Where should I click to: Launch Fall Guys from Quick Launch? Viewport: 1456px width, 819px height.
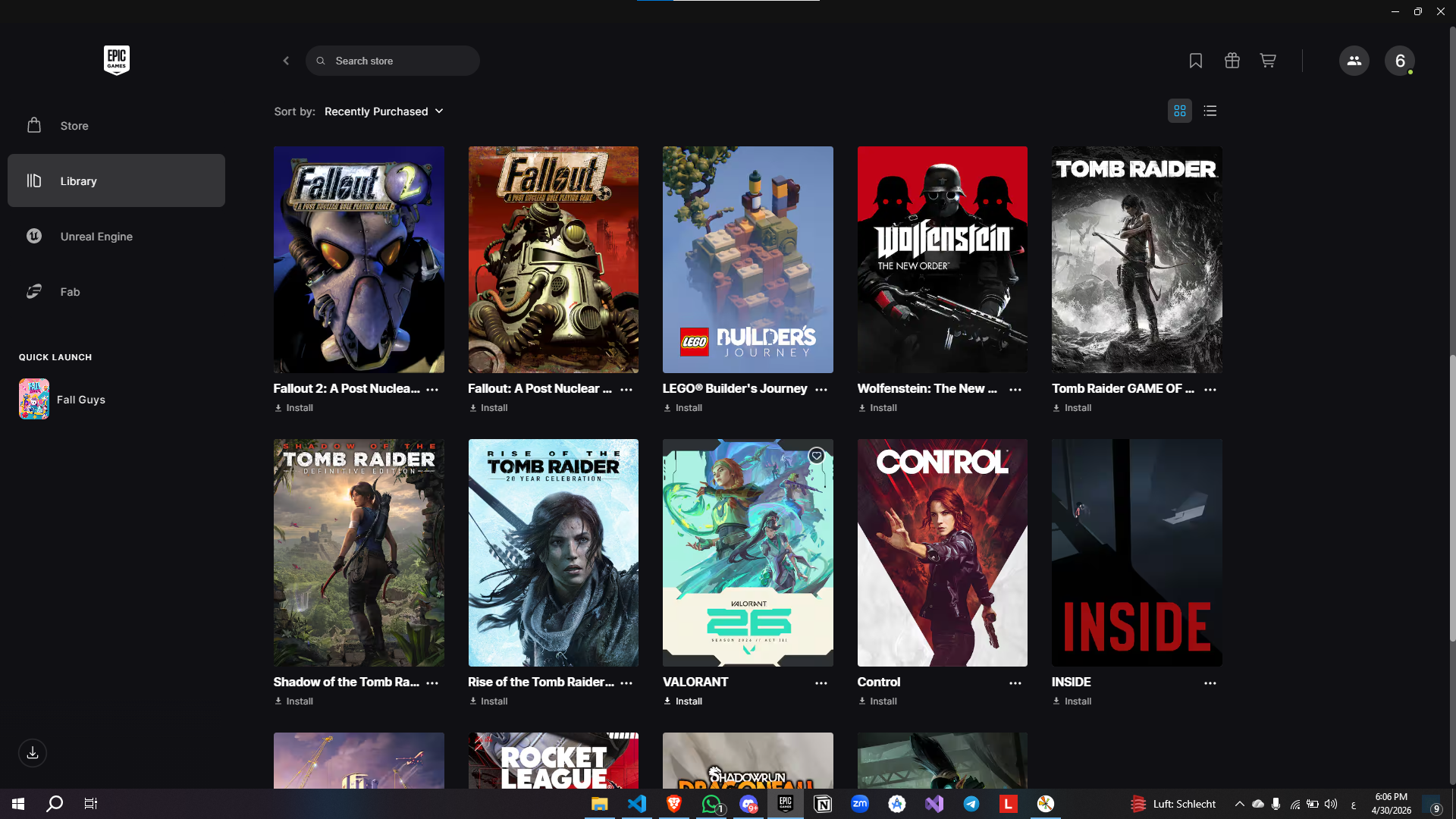[x=62, y=399]
